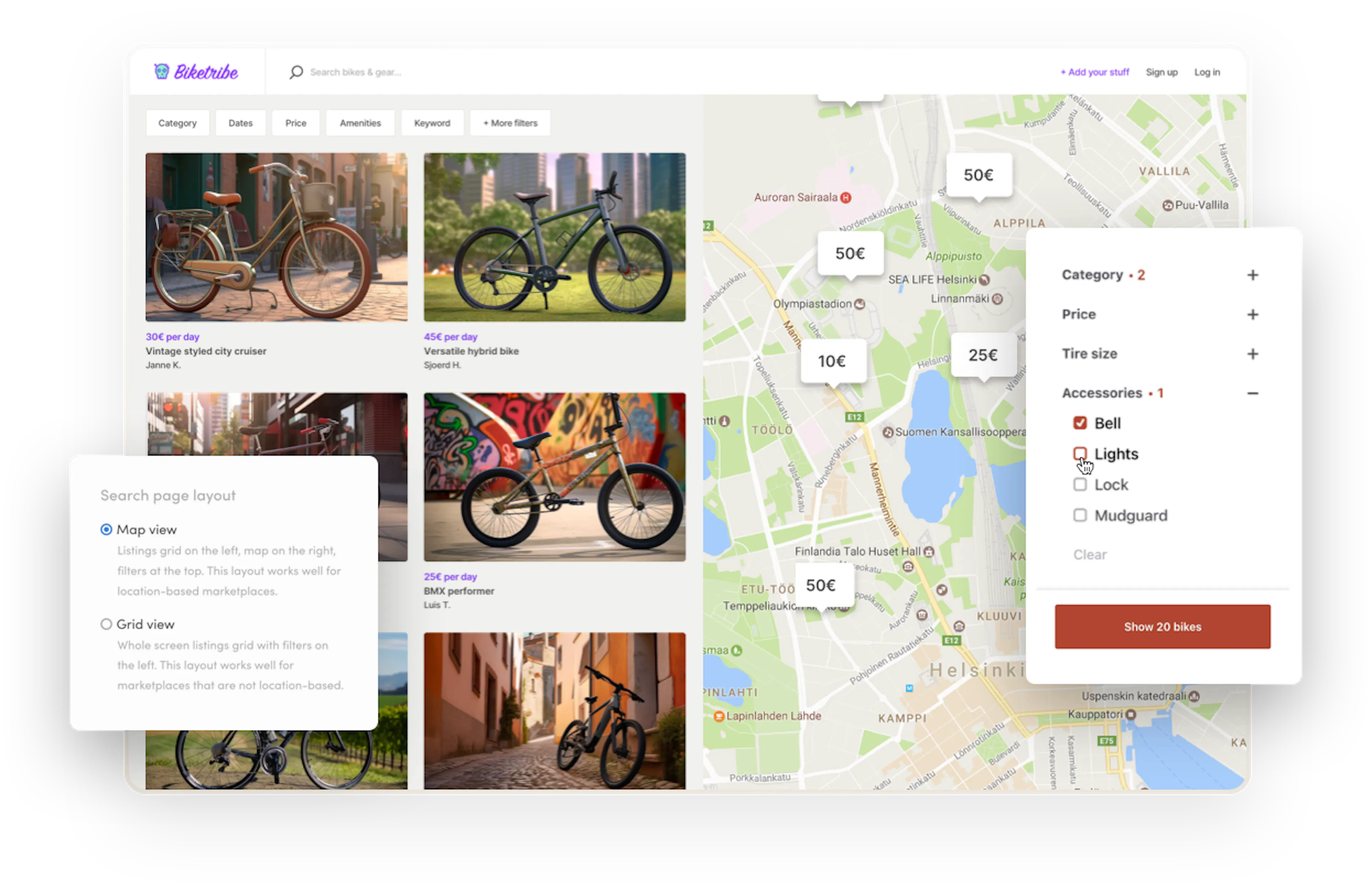This screenshot has height=891, width=1372.
Task: Click the Puu-Vallila map pin icon
Action: (1168, 205)
